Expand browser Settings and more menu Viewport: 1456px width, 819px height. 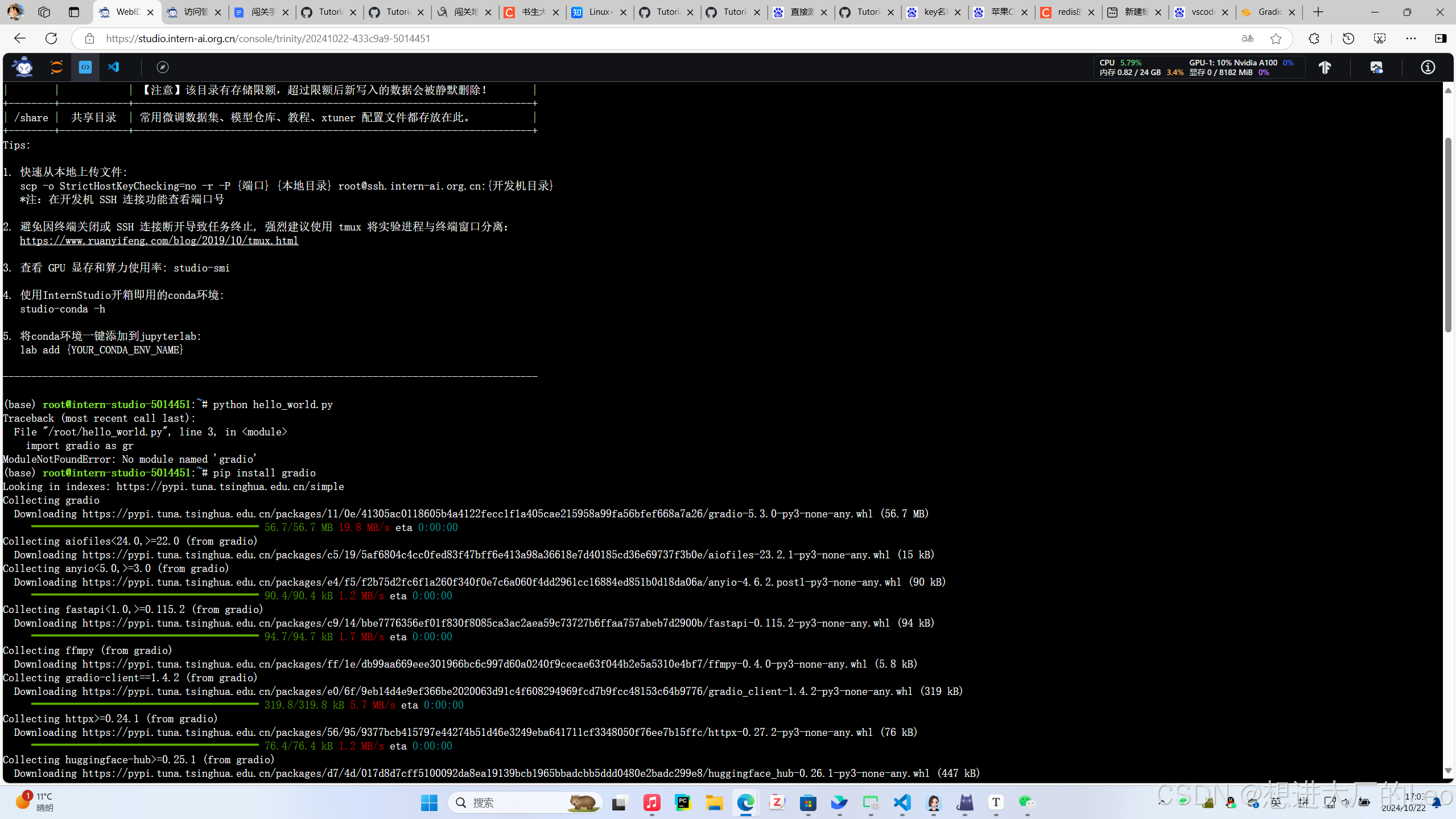(x=1411, y=38)
